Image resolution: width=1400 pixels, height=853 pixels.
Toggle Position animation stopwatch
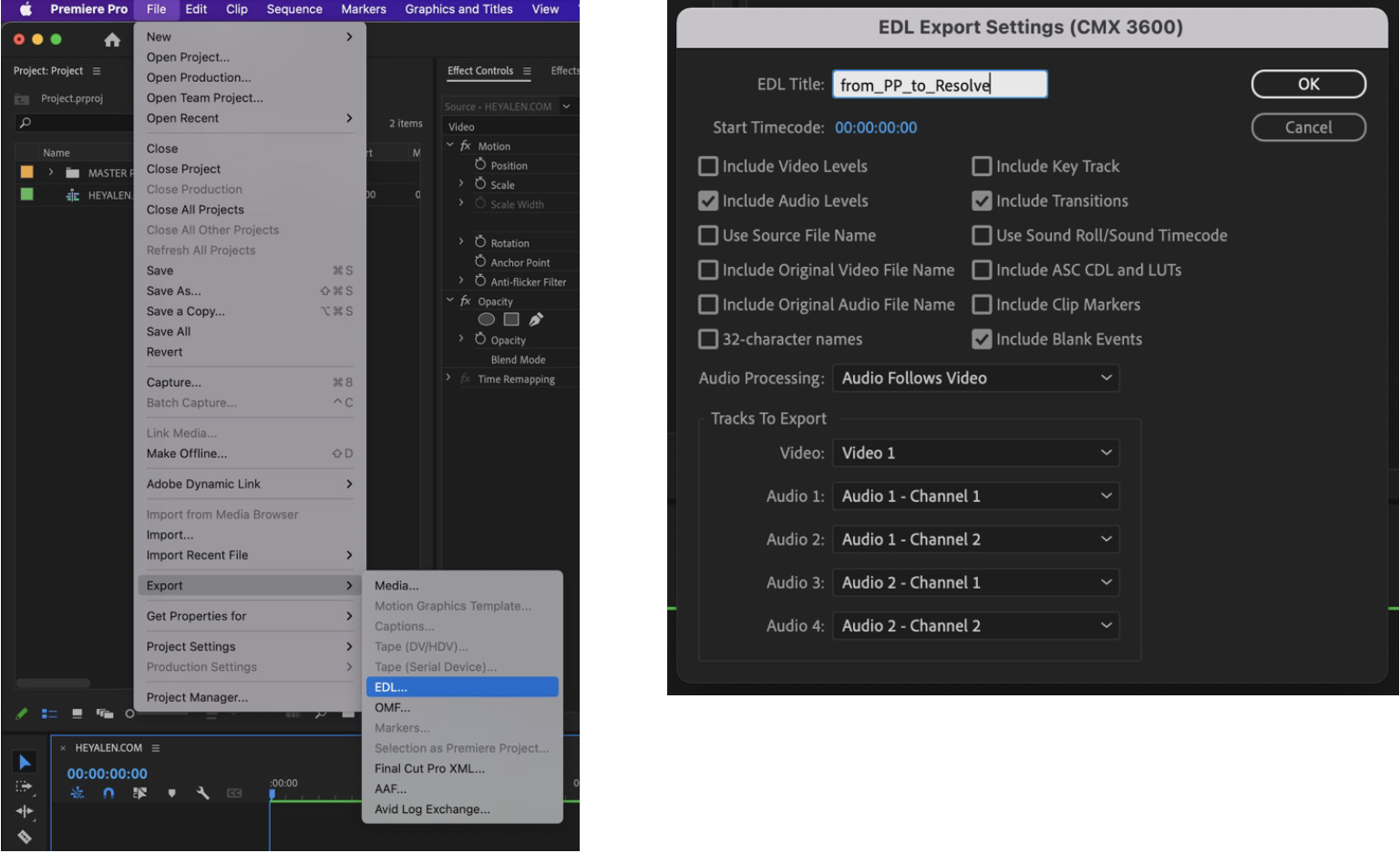point(480,165)
